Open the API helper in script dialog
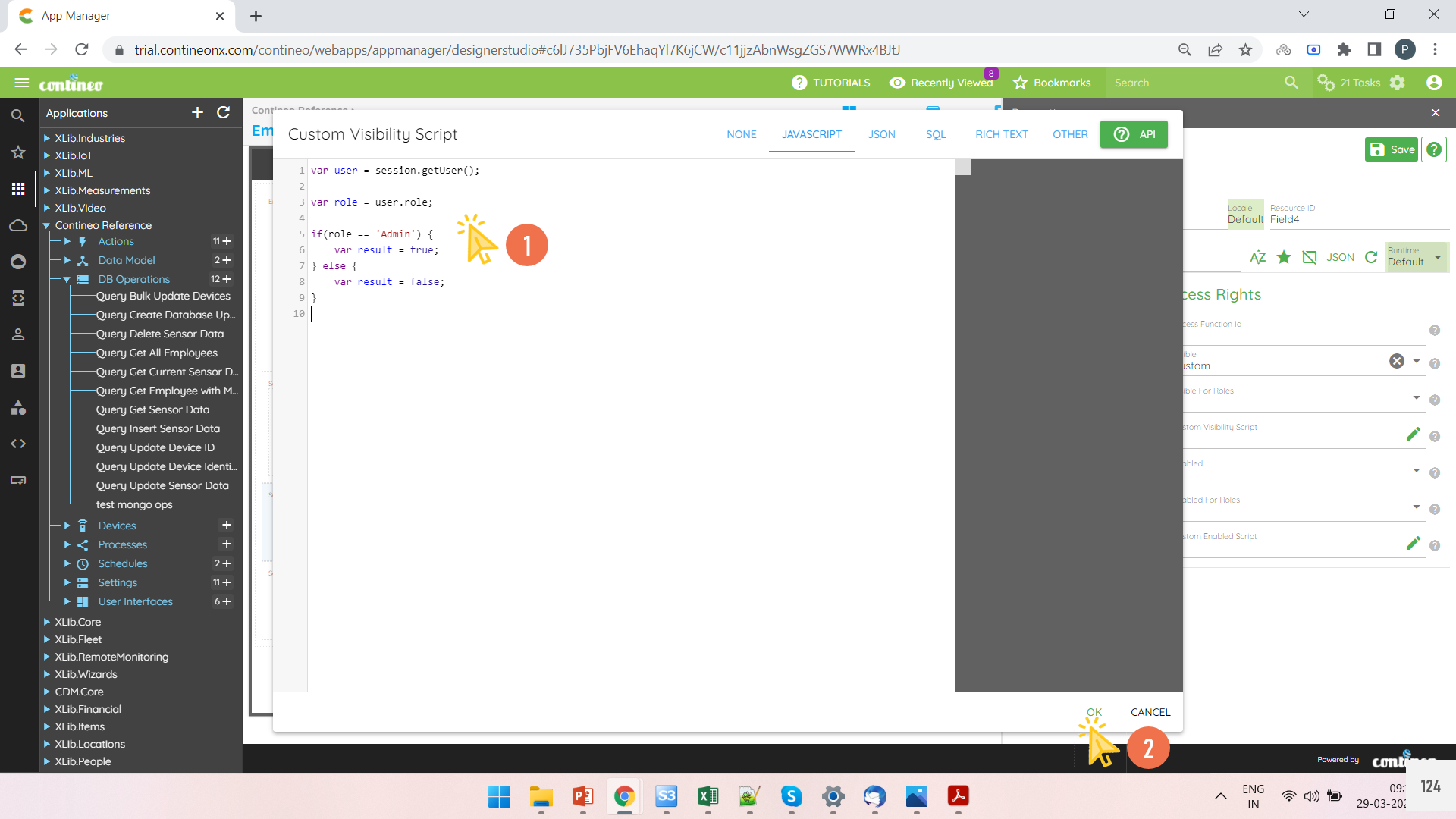1456x819 pixels. (1134, 134)
